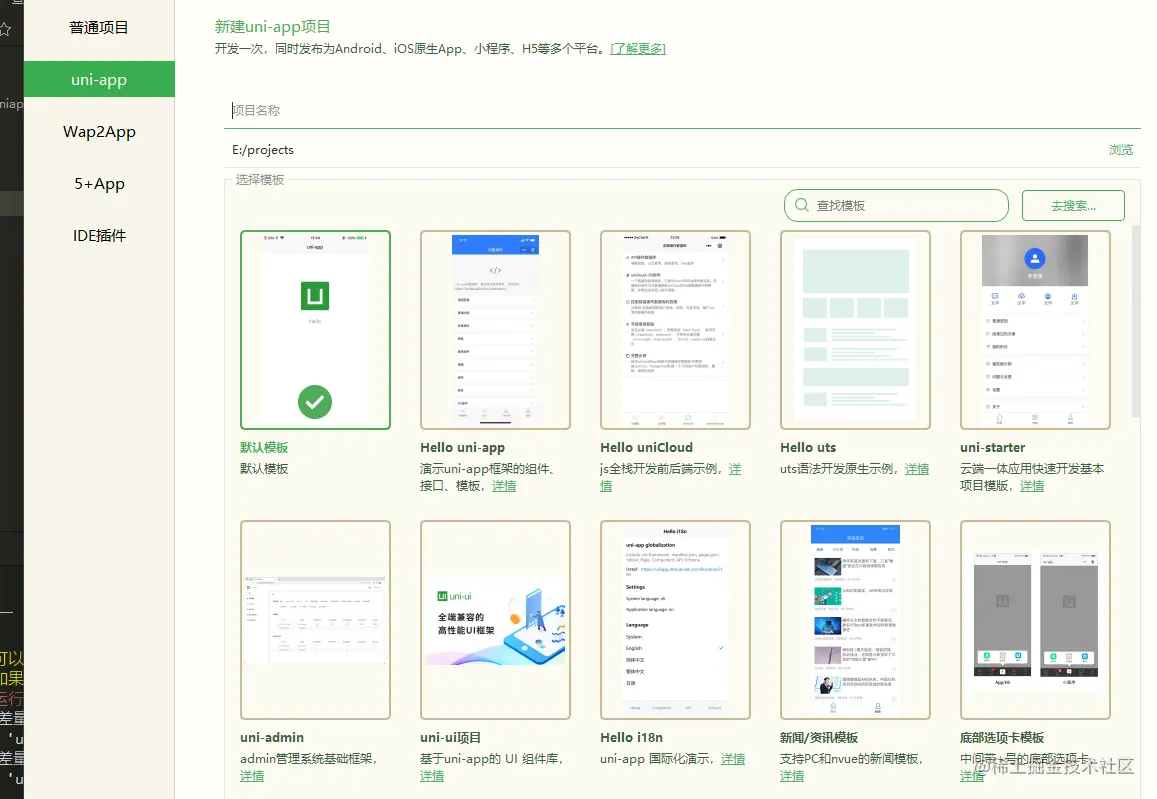This screenshot has height=799, width=1157.
Task: Click the uni-admin title text
Action: 272,738
